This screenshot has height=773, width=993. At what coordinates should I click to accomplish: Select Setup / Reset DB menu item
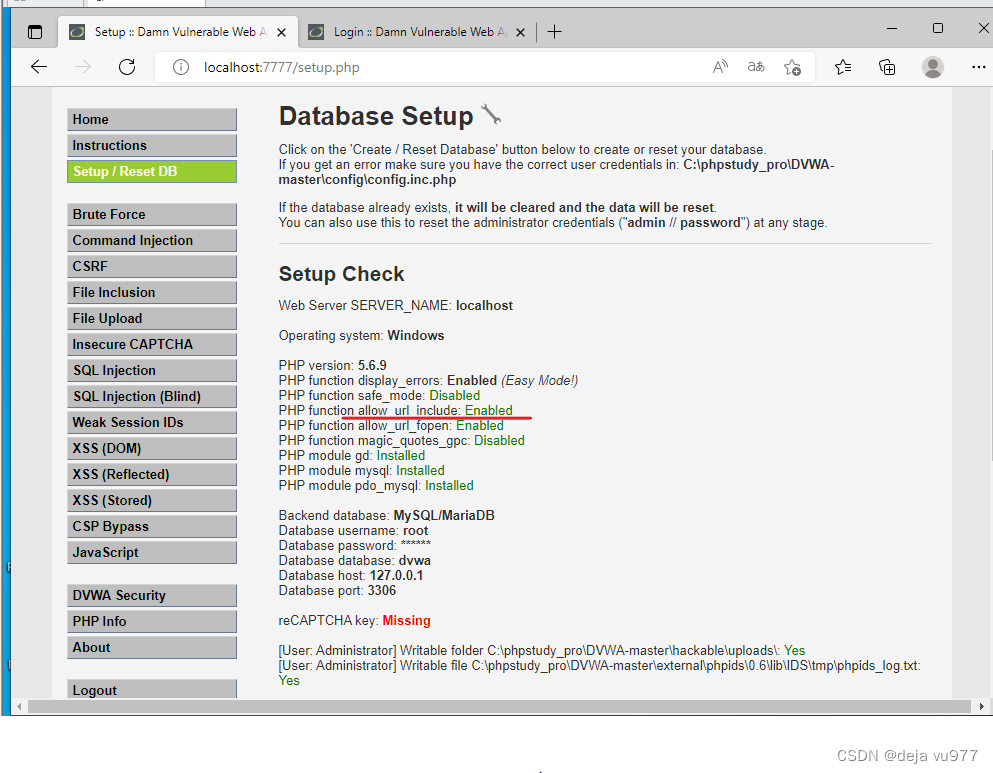coord(152,172)
